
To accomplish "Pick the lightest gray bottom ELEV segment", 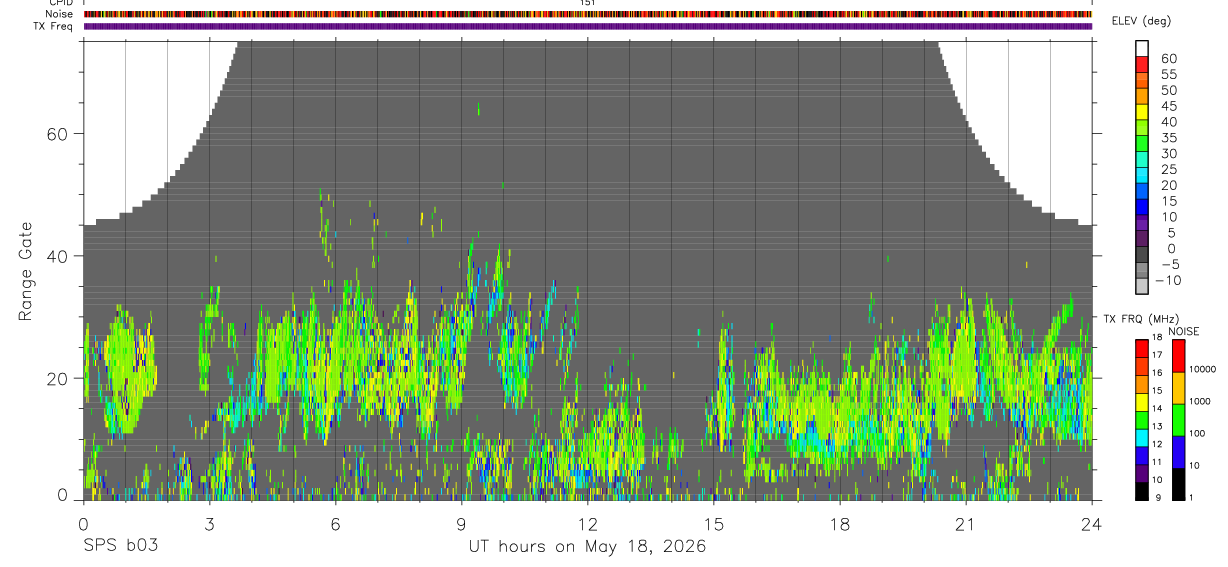I will pos(1142,284).
